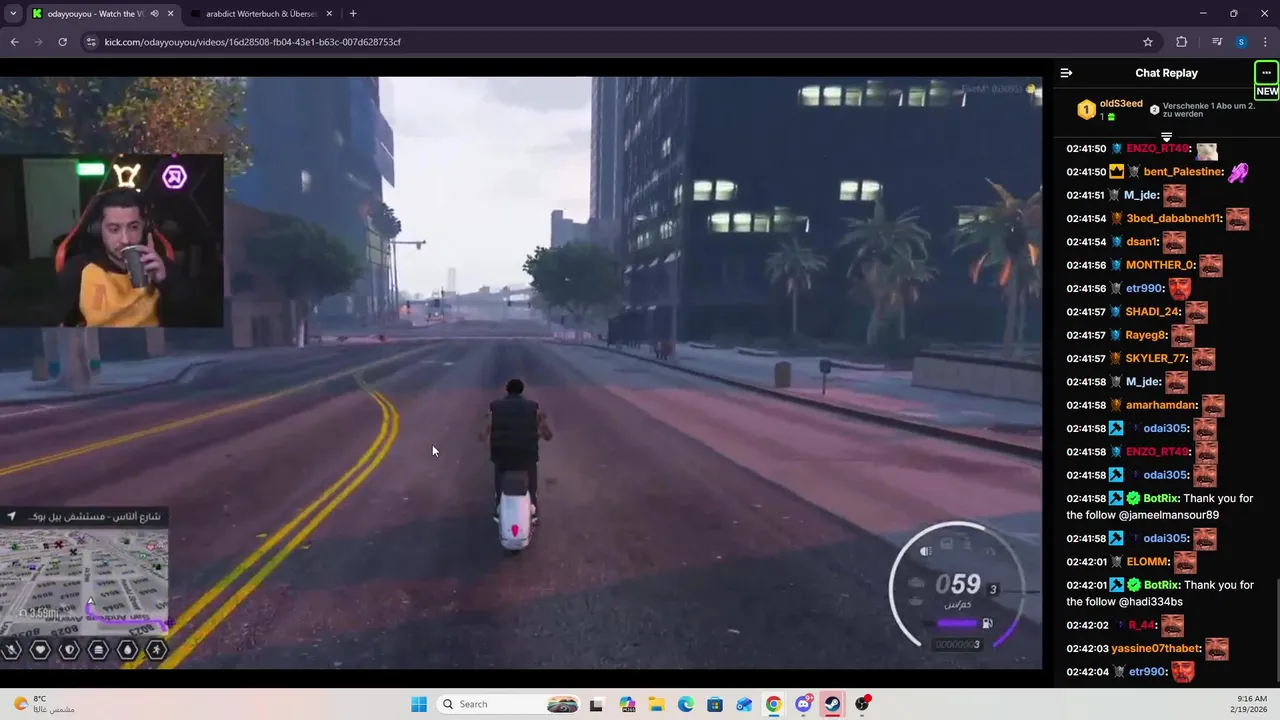The image size is (1280, 720).
Task: View site information icon in address bar
Action: [x=91, y=42]
